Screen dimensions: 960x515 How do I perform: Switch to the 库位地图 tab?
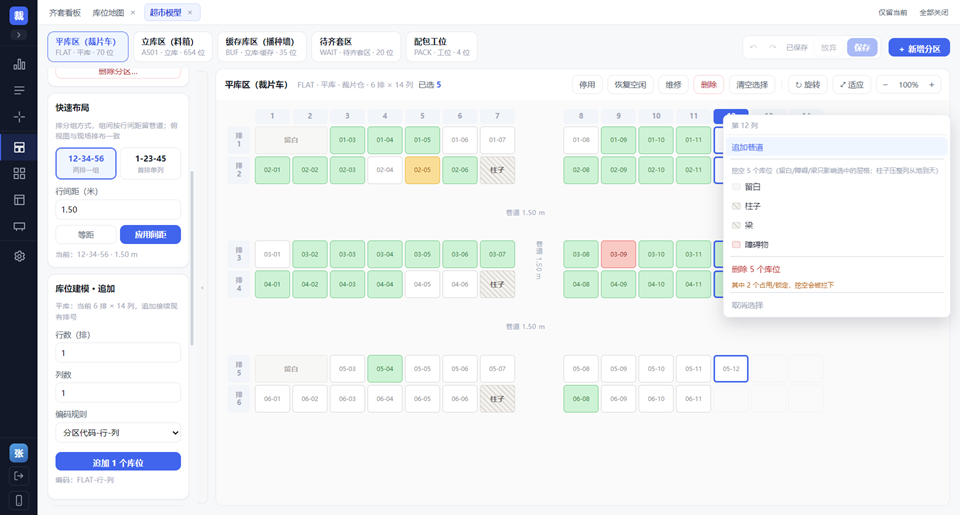tap(108, 12)
